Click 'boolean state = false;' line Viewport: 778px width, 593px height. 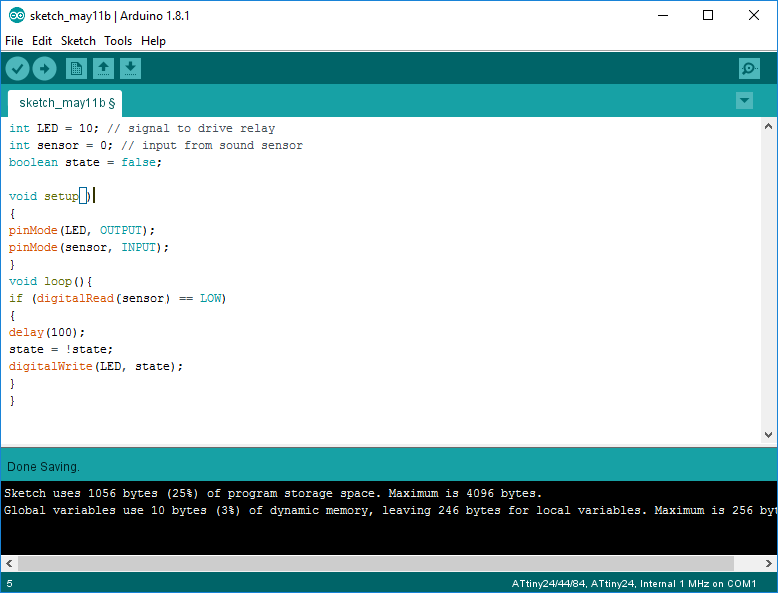tap(85, 162)
